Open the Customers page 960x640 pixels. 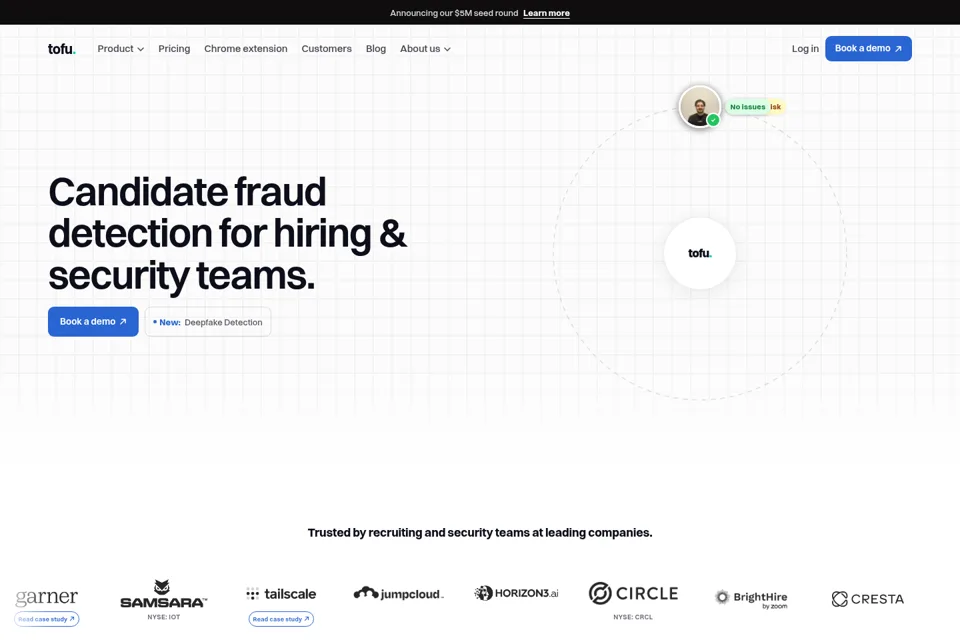point(326,49)
